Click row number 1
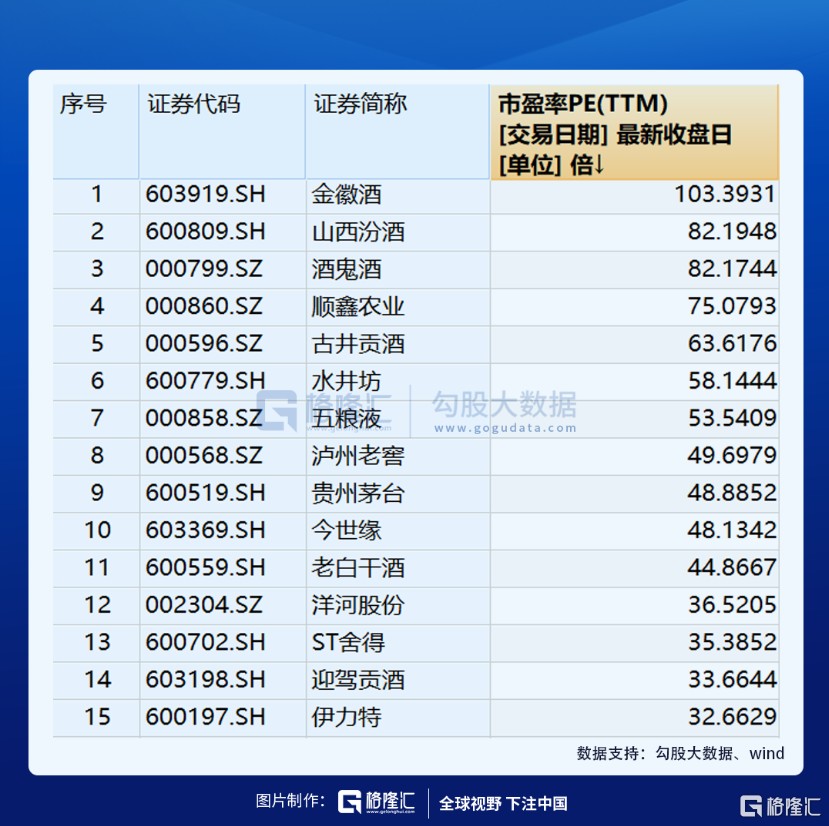The height and width of the screenshot is (826, 829). point(97,194)
